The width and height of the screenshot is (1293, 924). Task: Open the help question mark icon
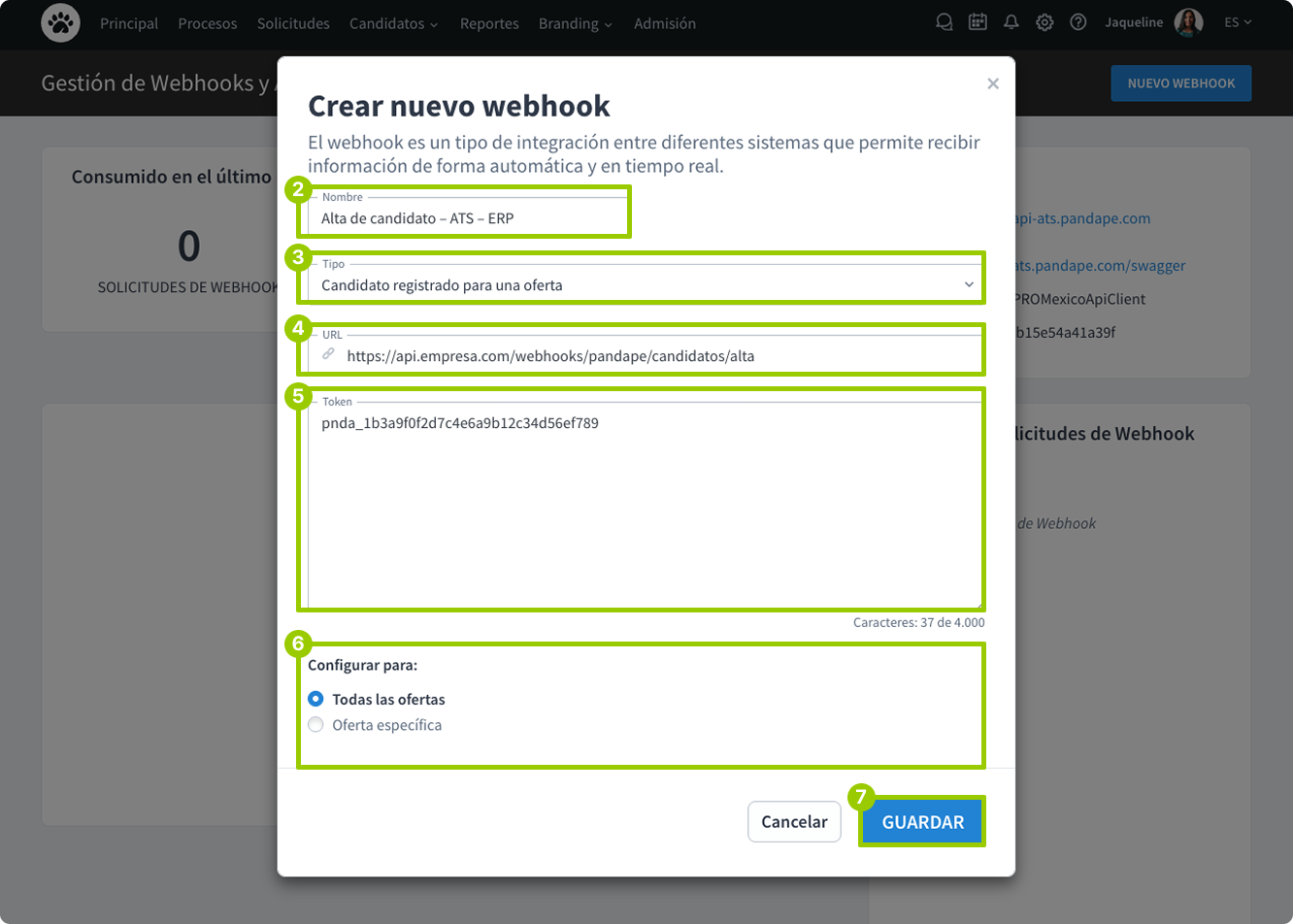1078,21
